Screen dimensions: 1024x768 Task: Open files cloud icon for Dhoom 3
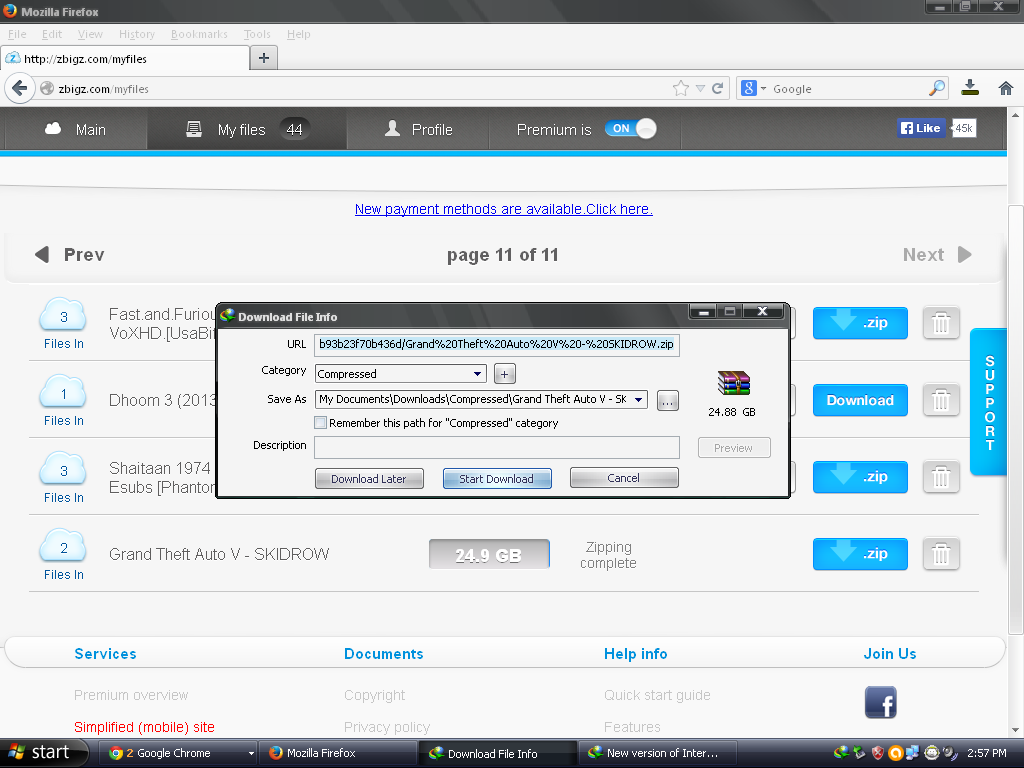click(63, 392)
